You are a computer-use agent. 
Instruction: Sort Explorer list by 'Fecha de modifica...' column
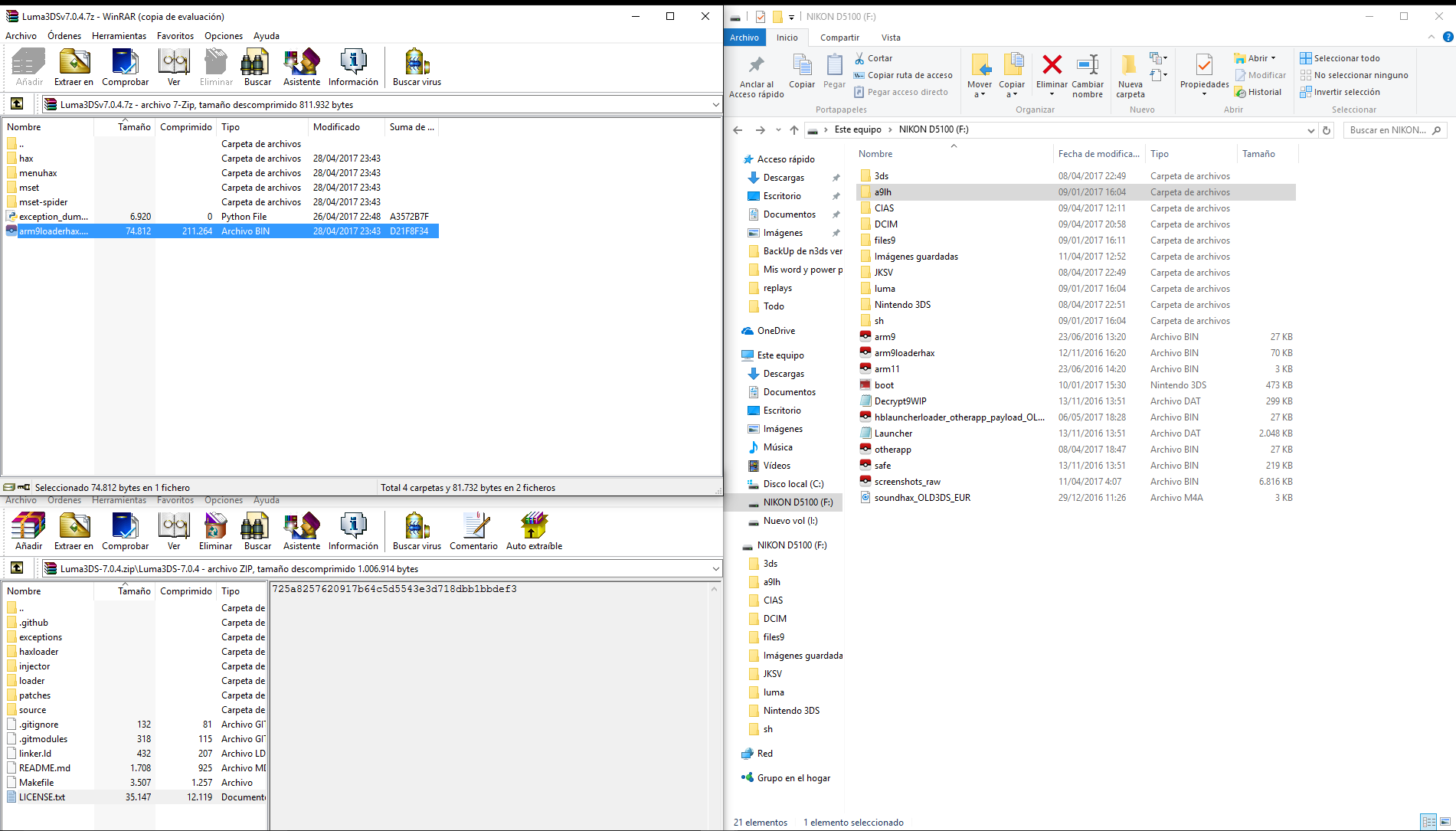pyautogui.click(x=1098, y=154)
